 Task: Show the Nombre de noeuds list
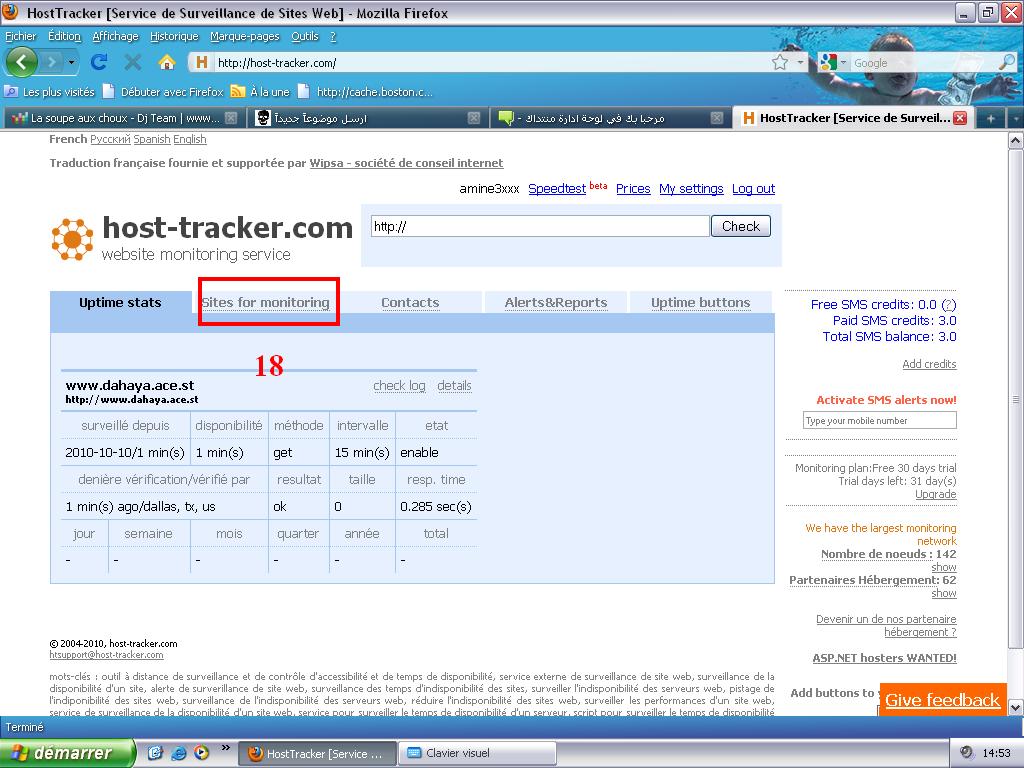click(944, 567)
